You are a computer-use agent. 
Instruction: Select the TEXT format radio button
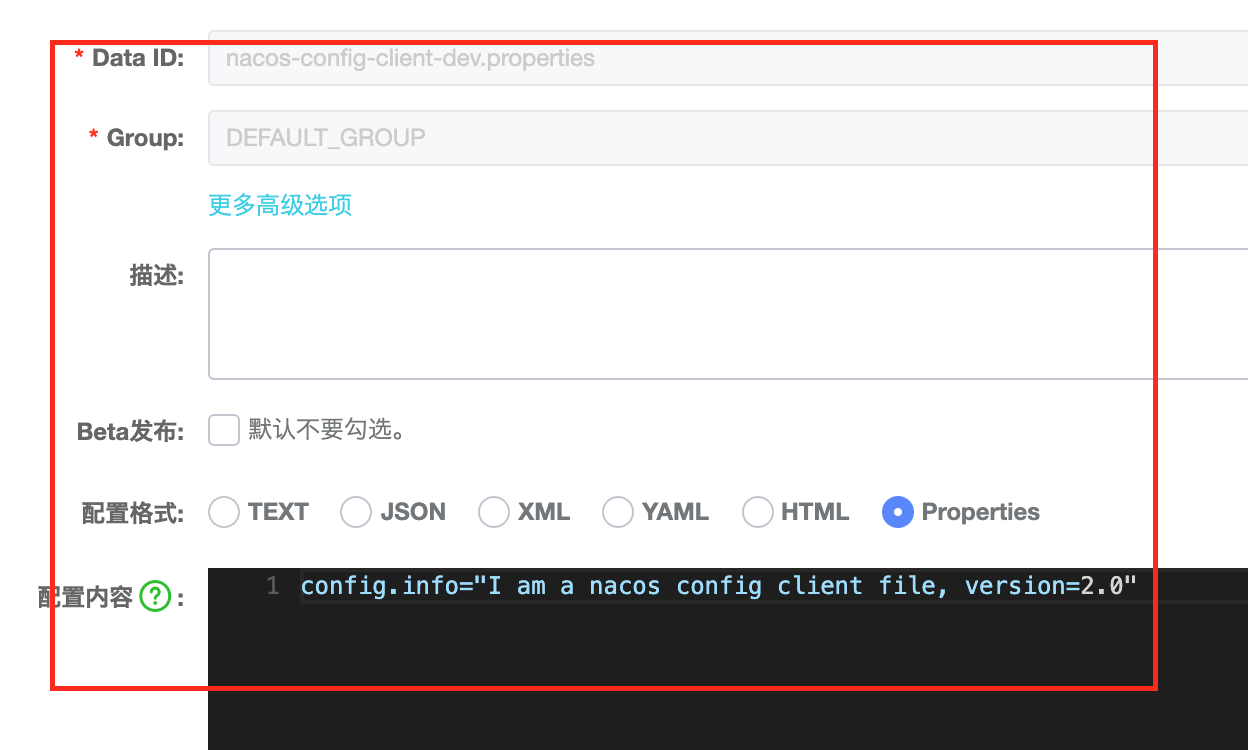point(224,512)
